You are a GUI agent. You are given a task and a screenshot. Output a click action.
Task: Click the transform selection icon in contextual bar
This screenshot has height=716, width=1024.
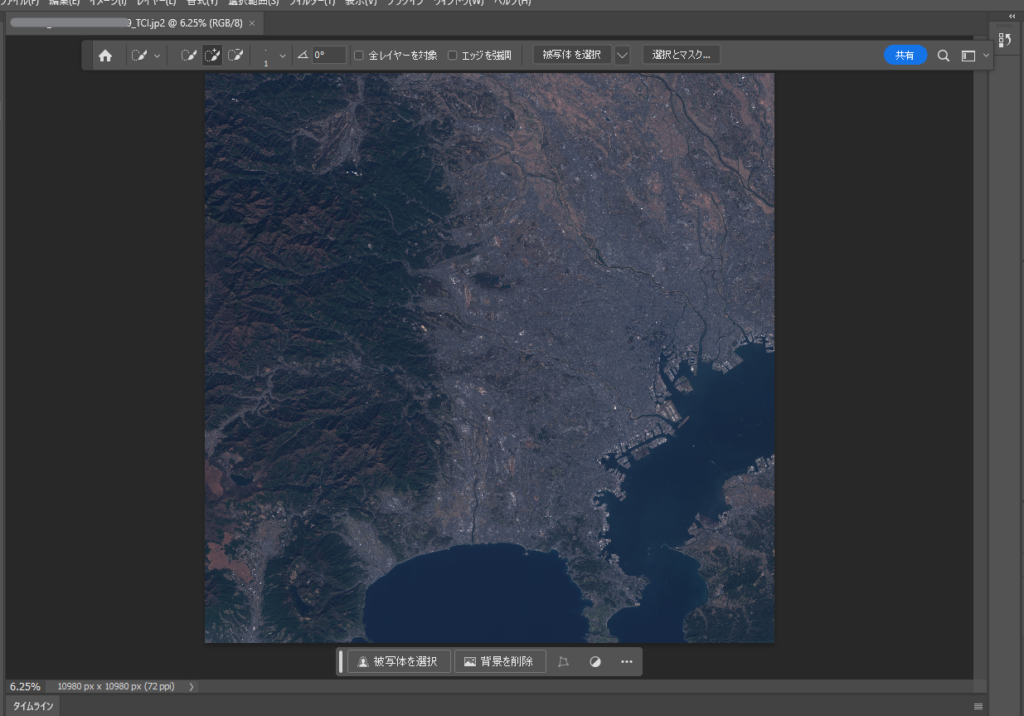tap(564, 662)
